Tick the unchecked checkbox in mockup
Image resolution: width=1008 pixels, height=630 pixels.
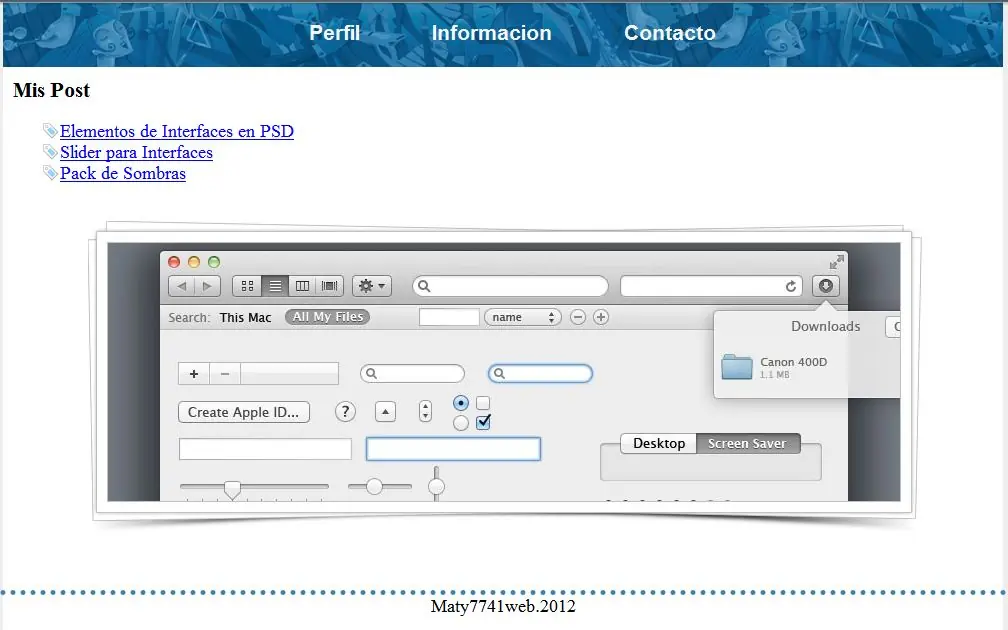tap(483, 403)
